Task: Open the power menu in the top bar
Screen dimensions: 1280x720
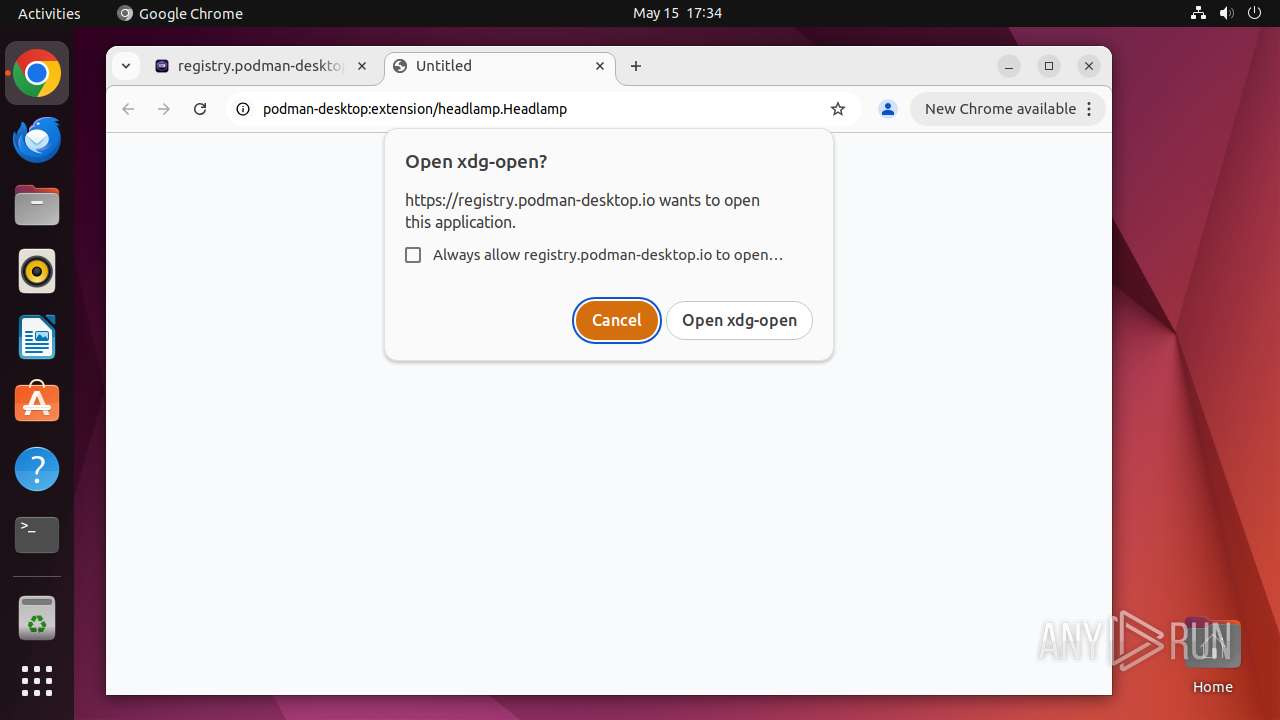Action: click(x=1254, y=13)
